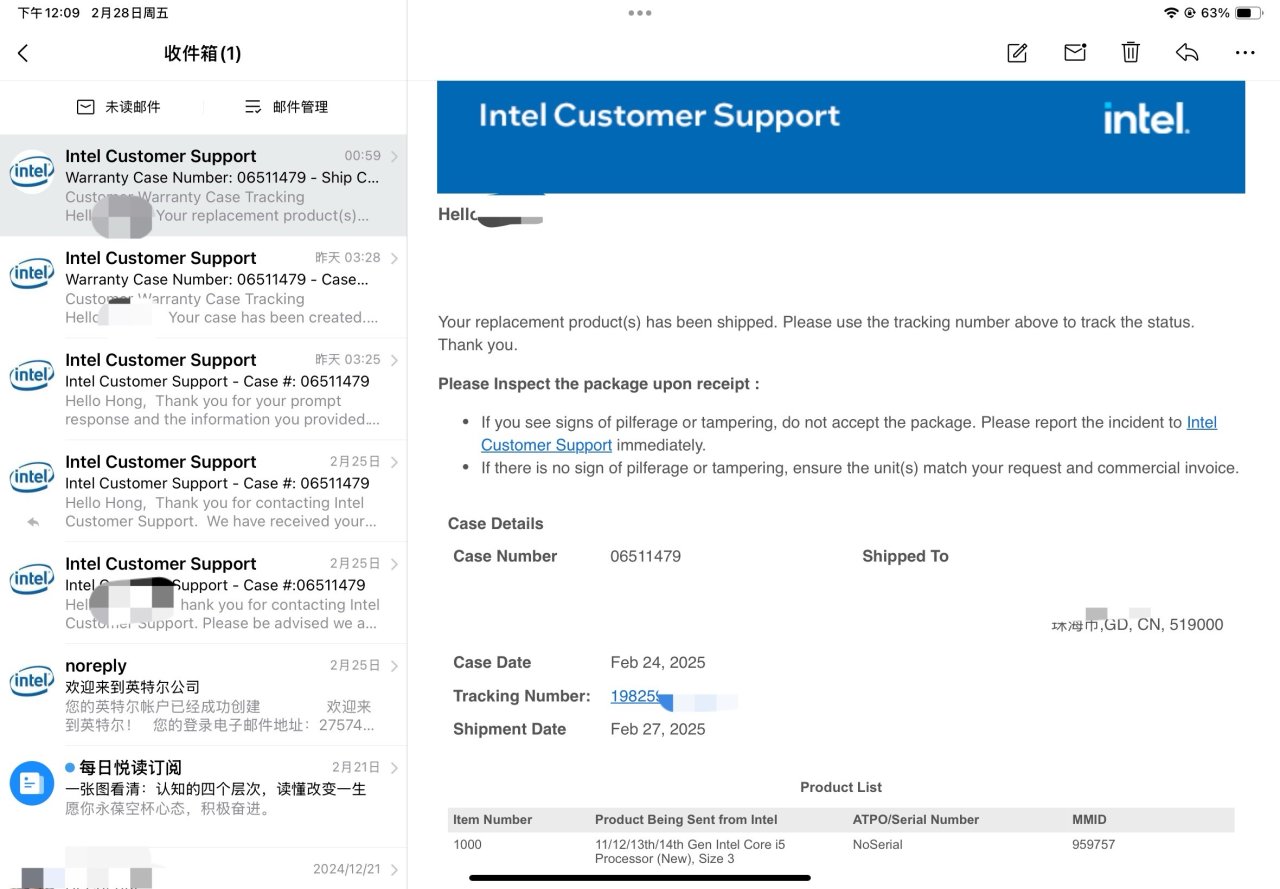The height and width of the screenshot is (889, 1280).
Task: Tap the back arrow in inbox header
Action: 23,54
